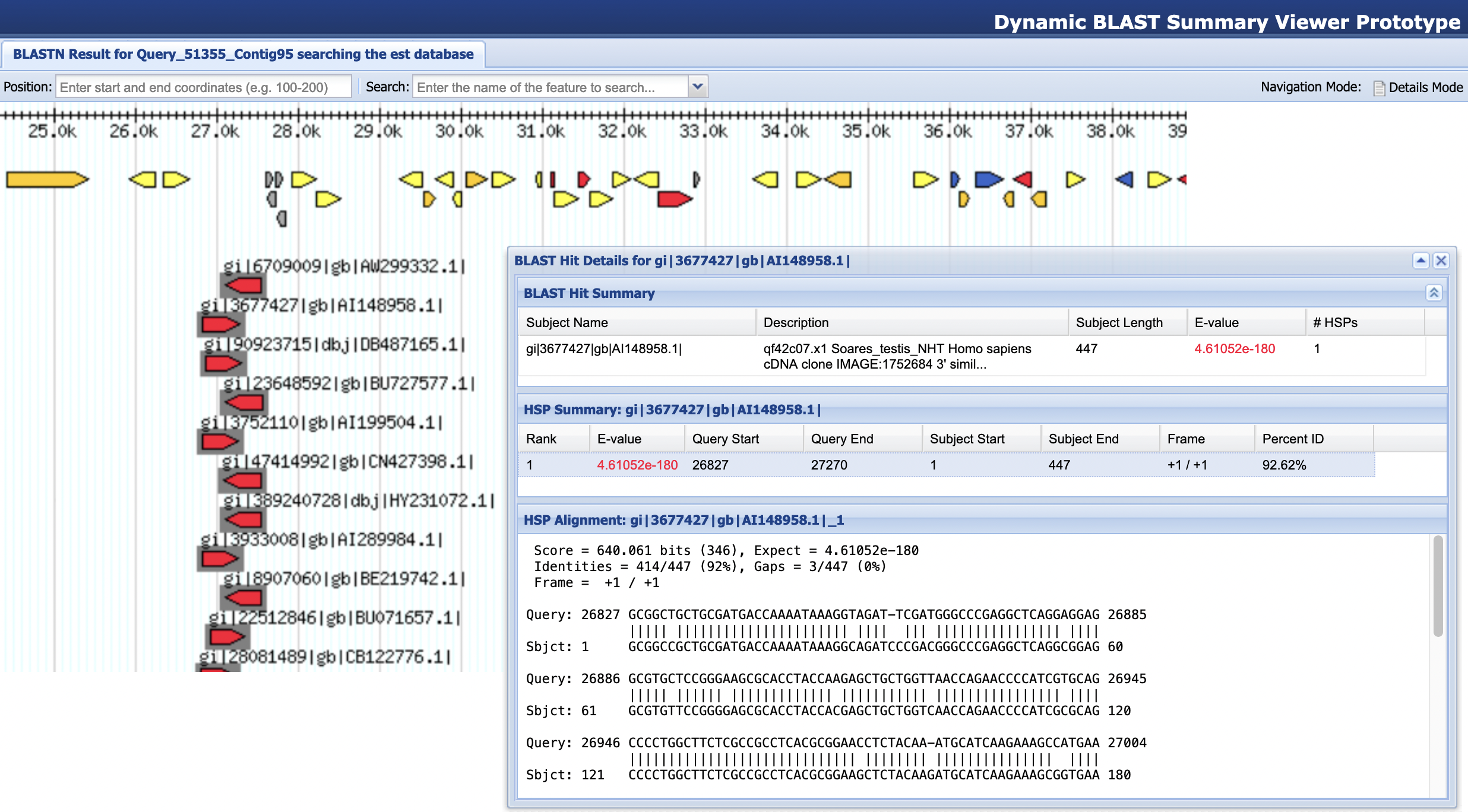Click red hit arrow for gi|6709009|gb|AW299332.1|
The width and height of the screenshot is (1468, 812).
pyautogui.click(x=243, y=286)
